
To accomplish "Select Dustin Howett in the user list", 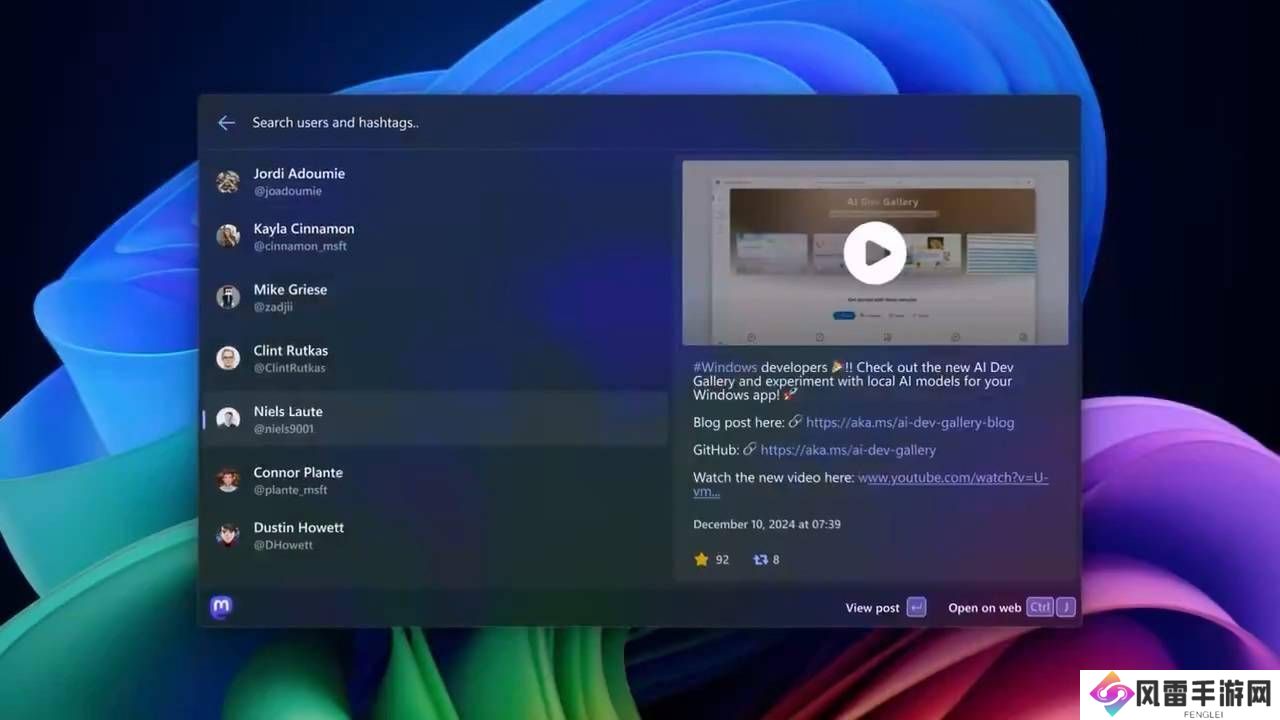I will (x=436, y=535).
